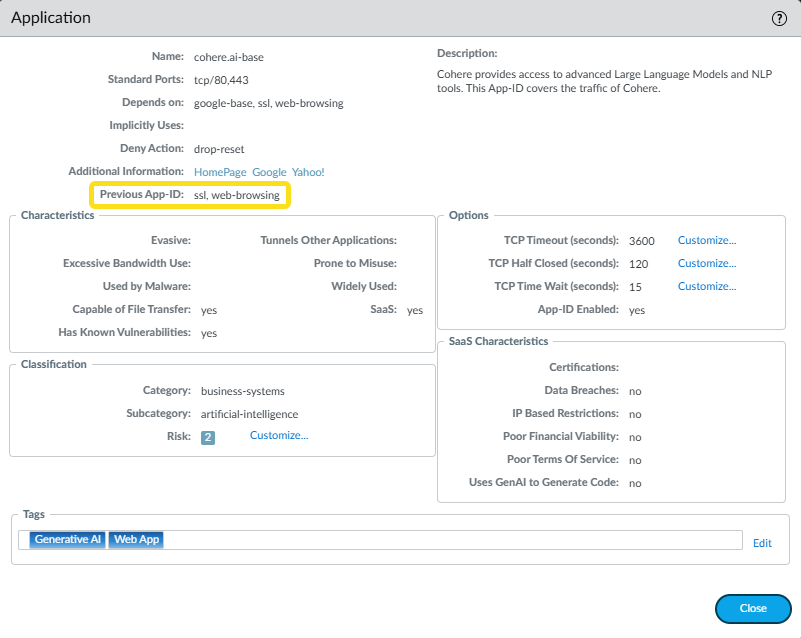Image resolution: width=801 pixels, height=638 pixels.
Task: Open the Google search link
Action: [x=269, y=172]
